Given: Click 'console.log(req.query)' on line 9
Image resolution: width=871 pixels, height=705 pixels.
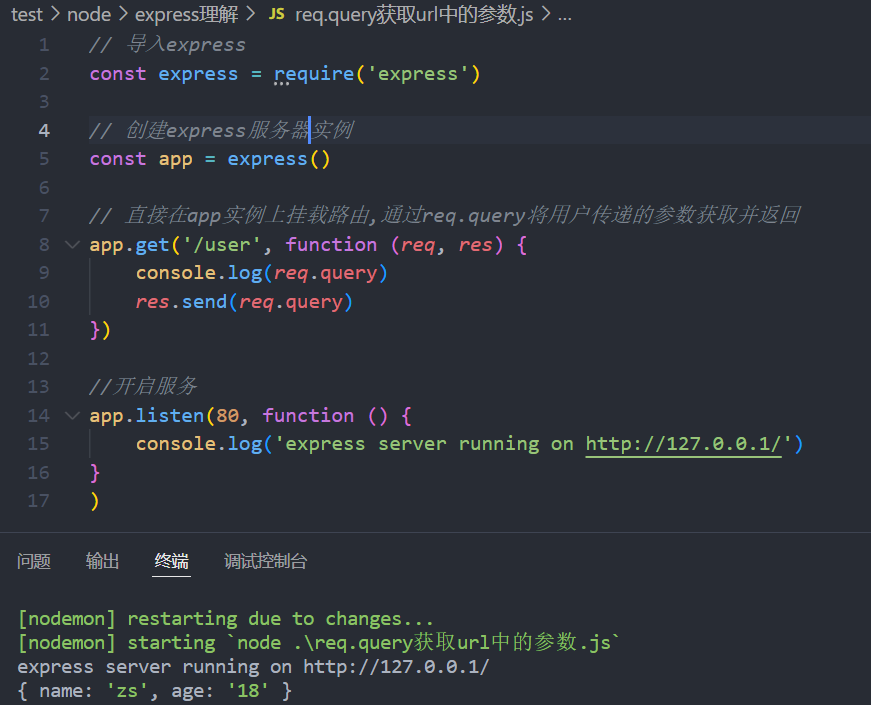Looking at the screenshot, I should coord(262,273).
